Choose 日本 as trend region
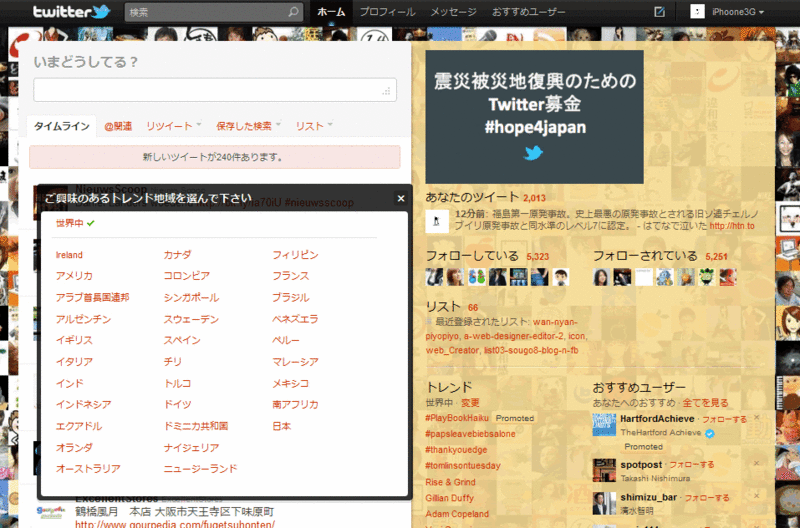 pyautogui.click(x=282, y=426)
